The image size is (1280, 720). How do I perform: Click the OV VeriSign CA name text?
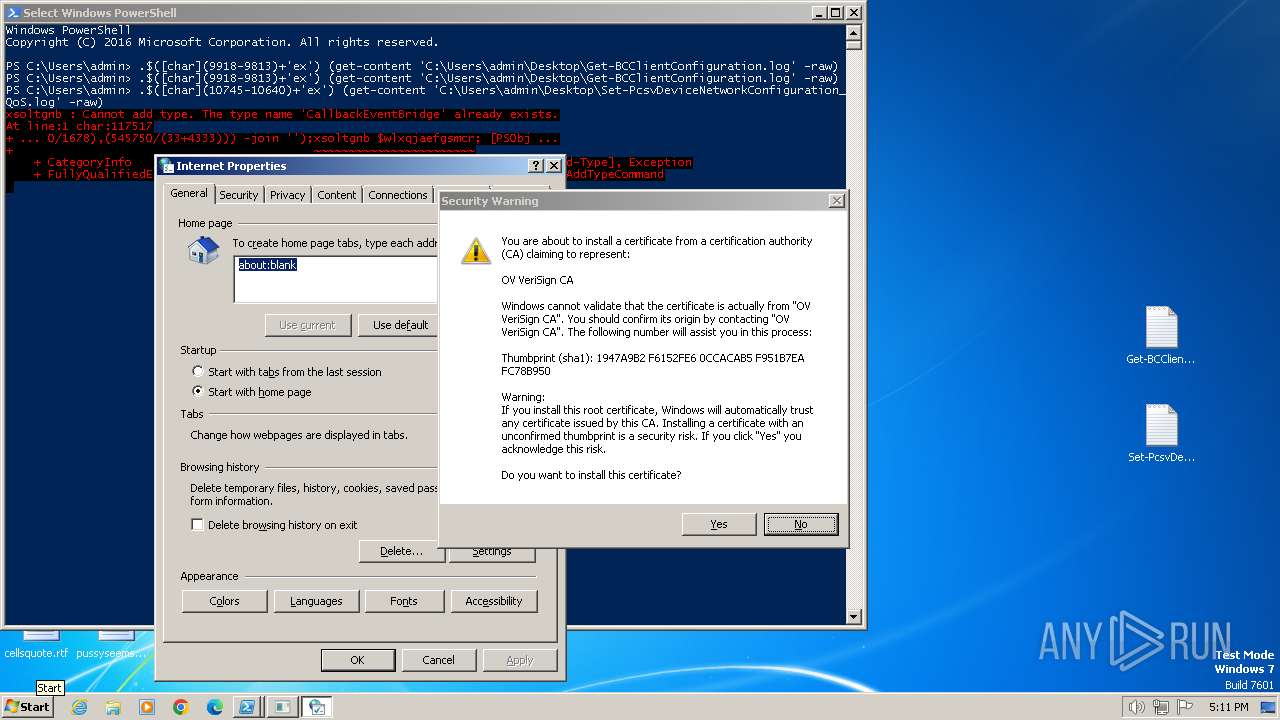pyautogui.click(x=537, y=280)
